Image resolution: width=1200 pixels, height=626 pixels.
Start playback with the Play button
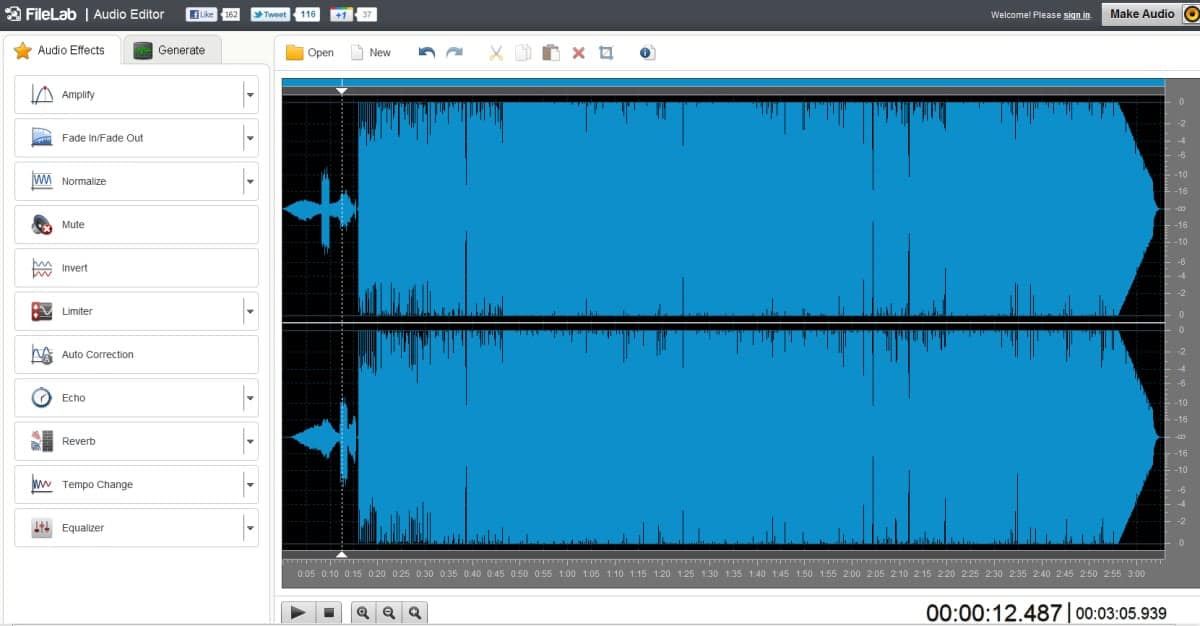coord(298,612)
